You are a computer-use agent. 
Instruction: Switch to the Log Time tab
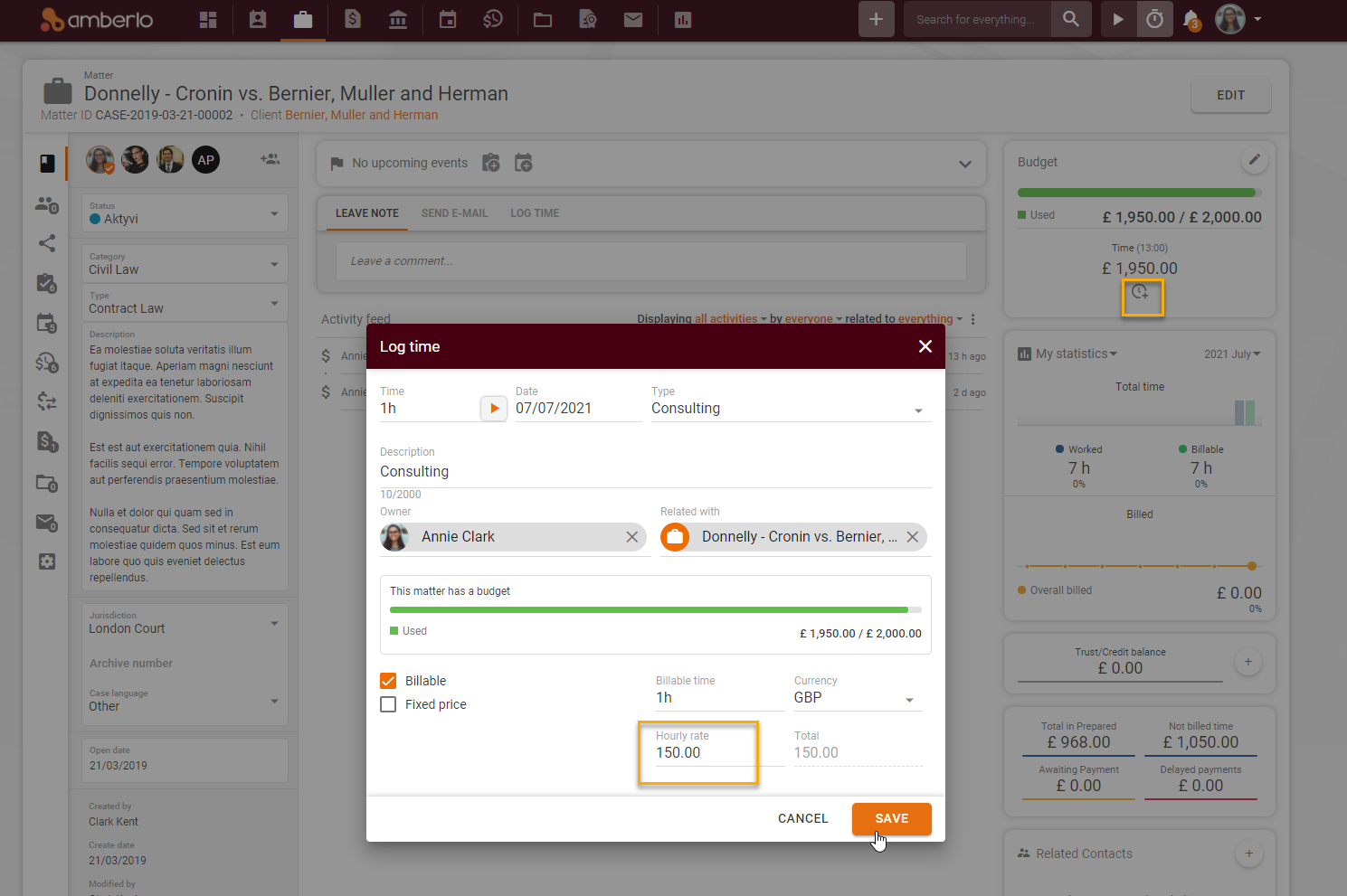535,213
